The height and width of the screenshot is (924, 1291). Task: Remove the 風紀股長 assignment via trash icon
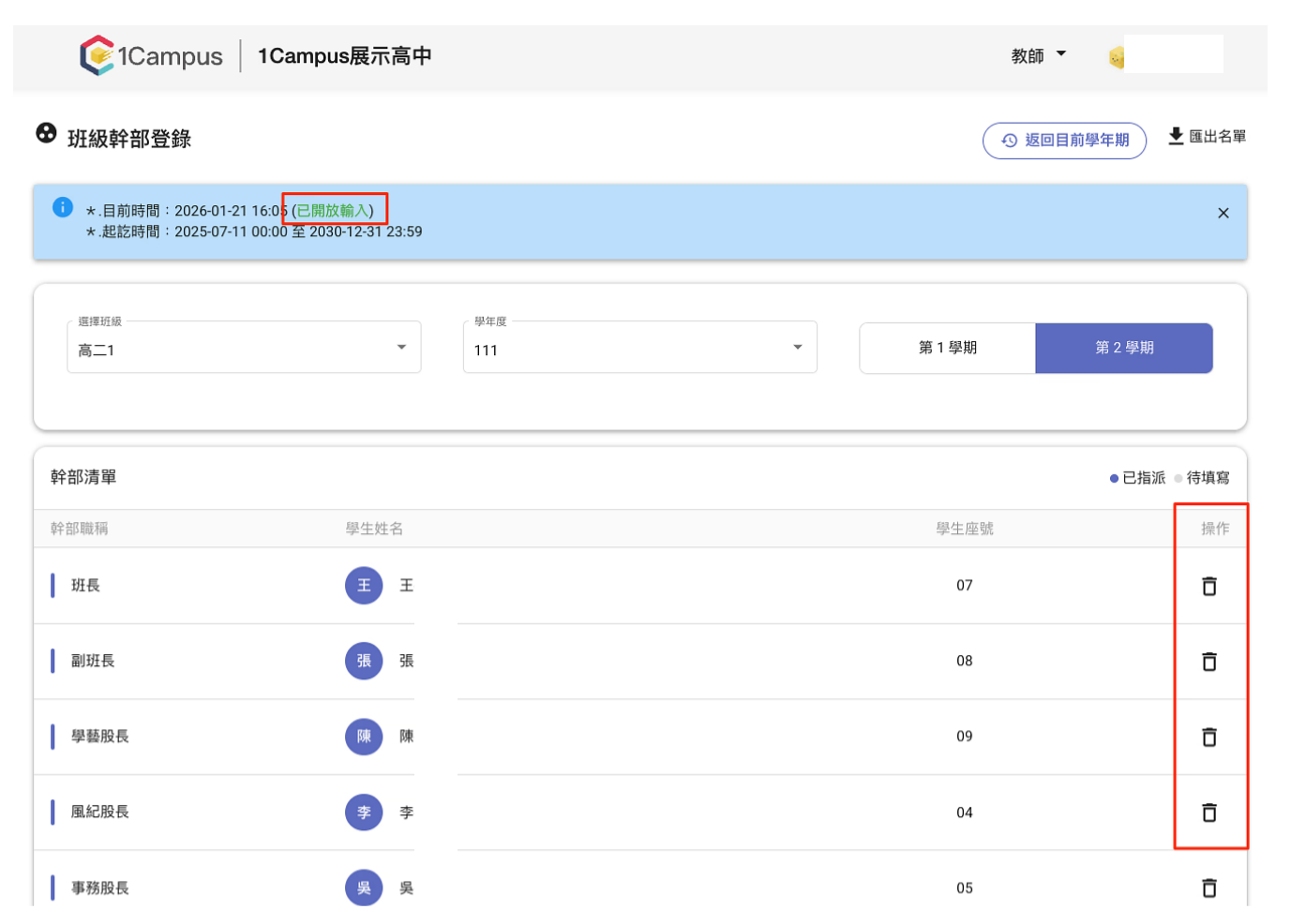1209,812
